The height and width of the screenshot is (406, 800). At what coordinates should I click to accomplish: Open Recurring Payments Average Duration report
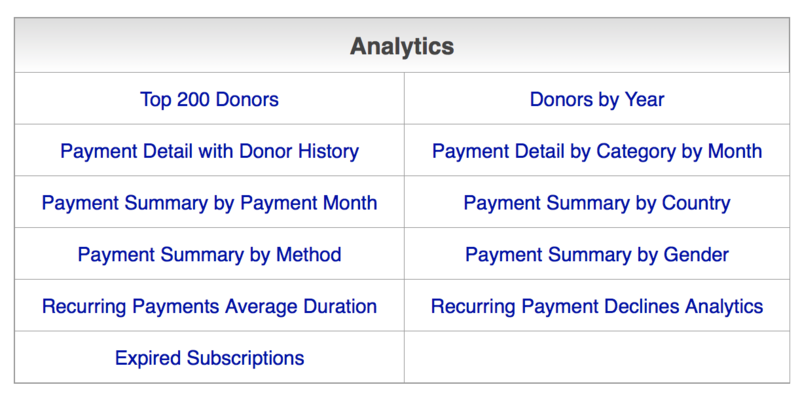coord(209,306)
